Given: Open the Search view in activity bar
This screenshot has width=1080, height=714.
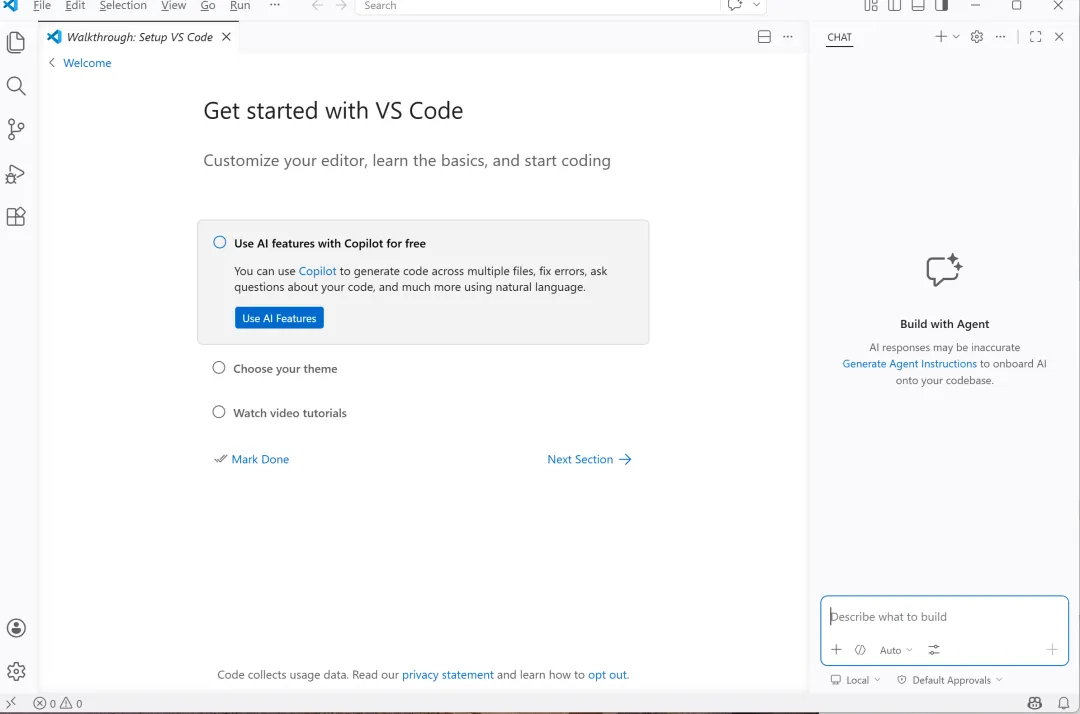Looking at the screenshot, I should click(x=16, y=85).
